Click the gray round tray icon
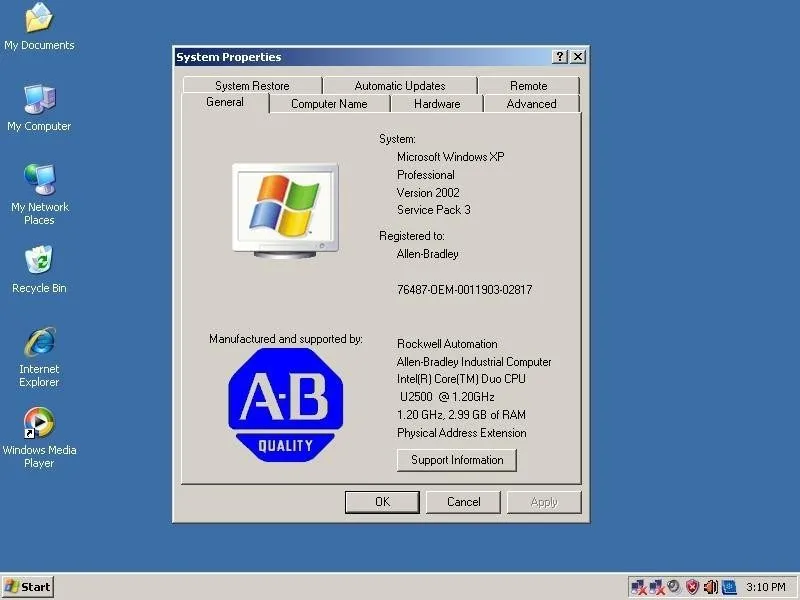This screenshot has width=800, height=600. click(673, 587)
